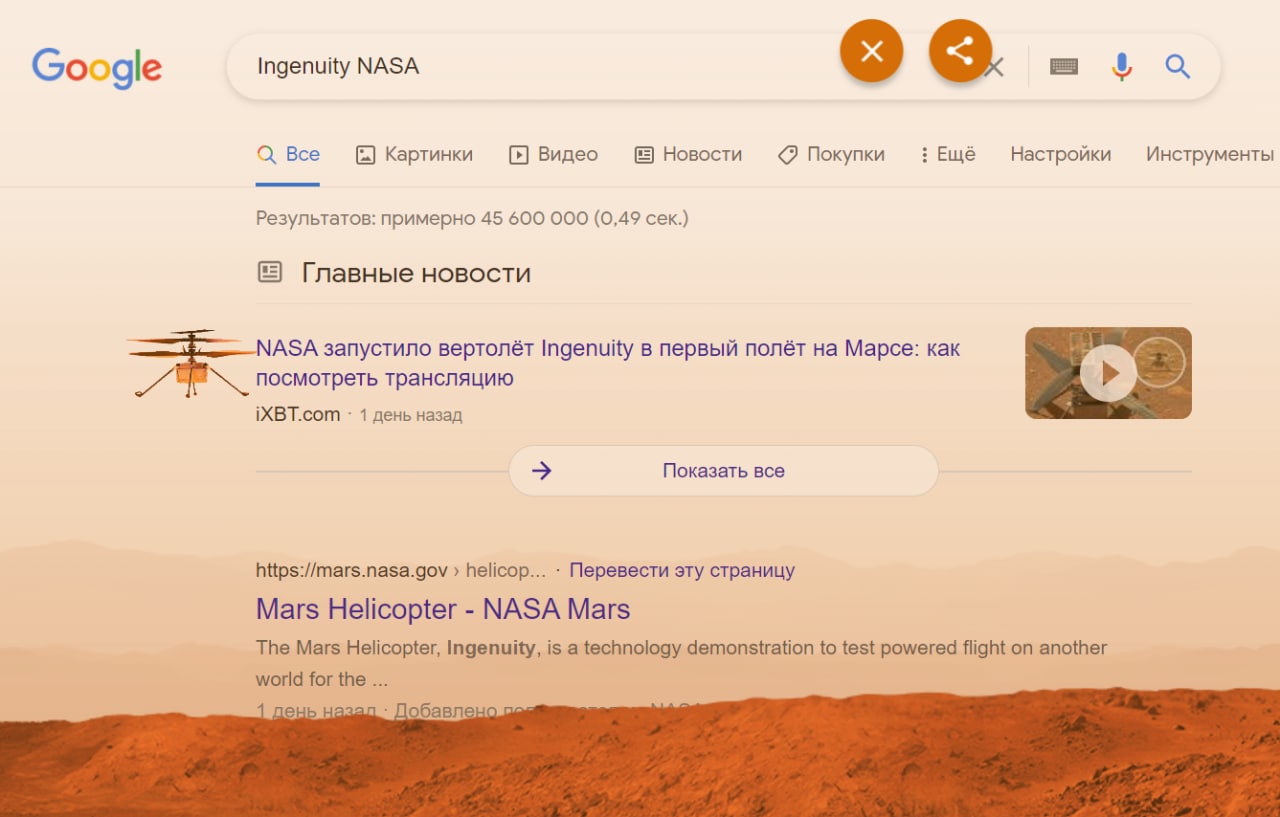Open Настройки
Viewport: 1280px width, 817px height.
coord(1060,155)
